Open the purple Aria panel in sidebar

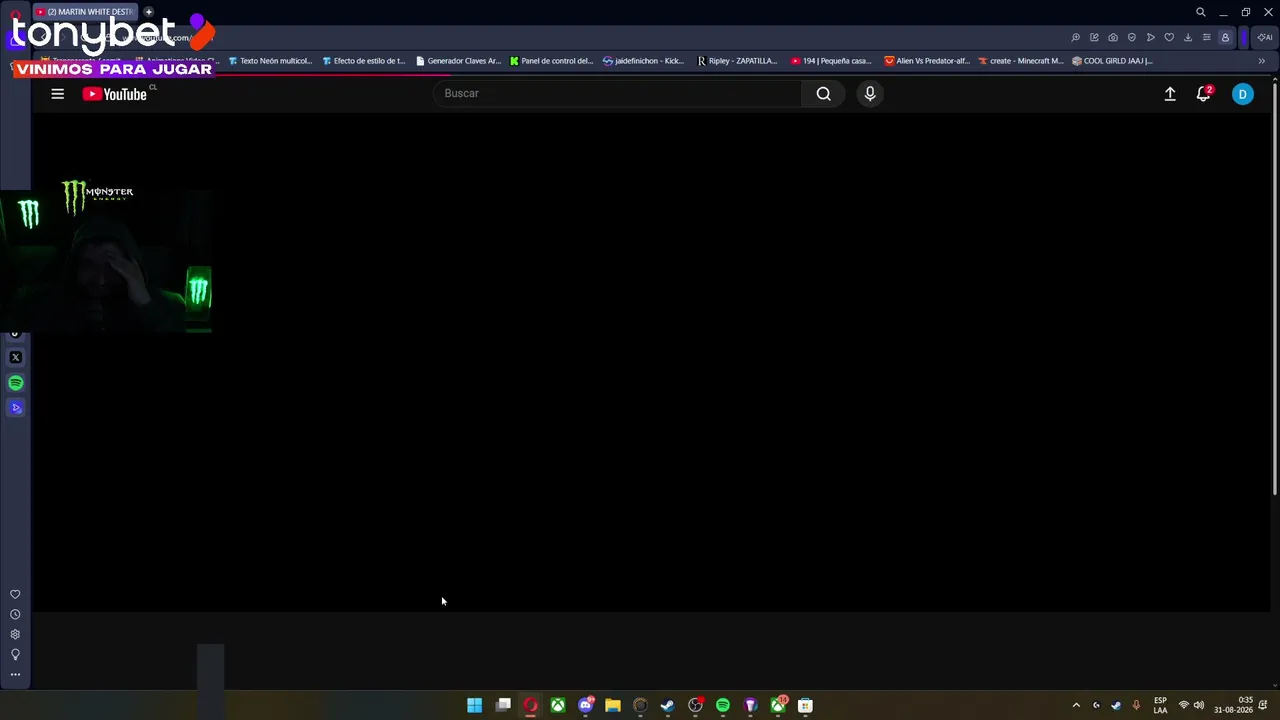click(15, 408)
